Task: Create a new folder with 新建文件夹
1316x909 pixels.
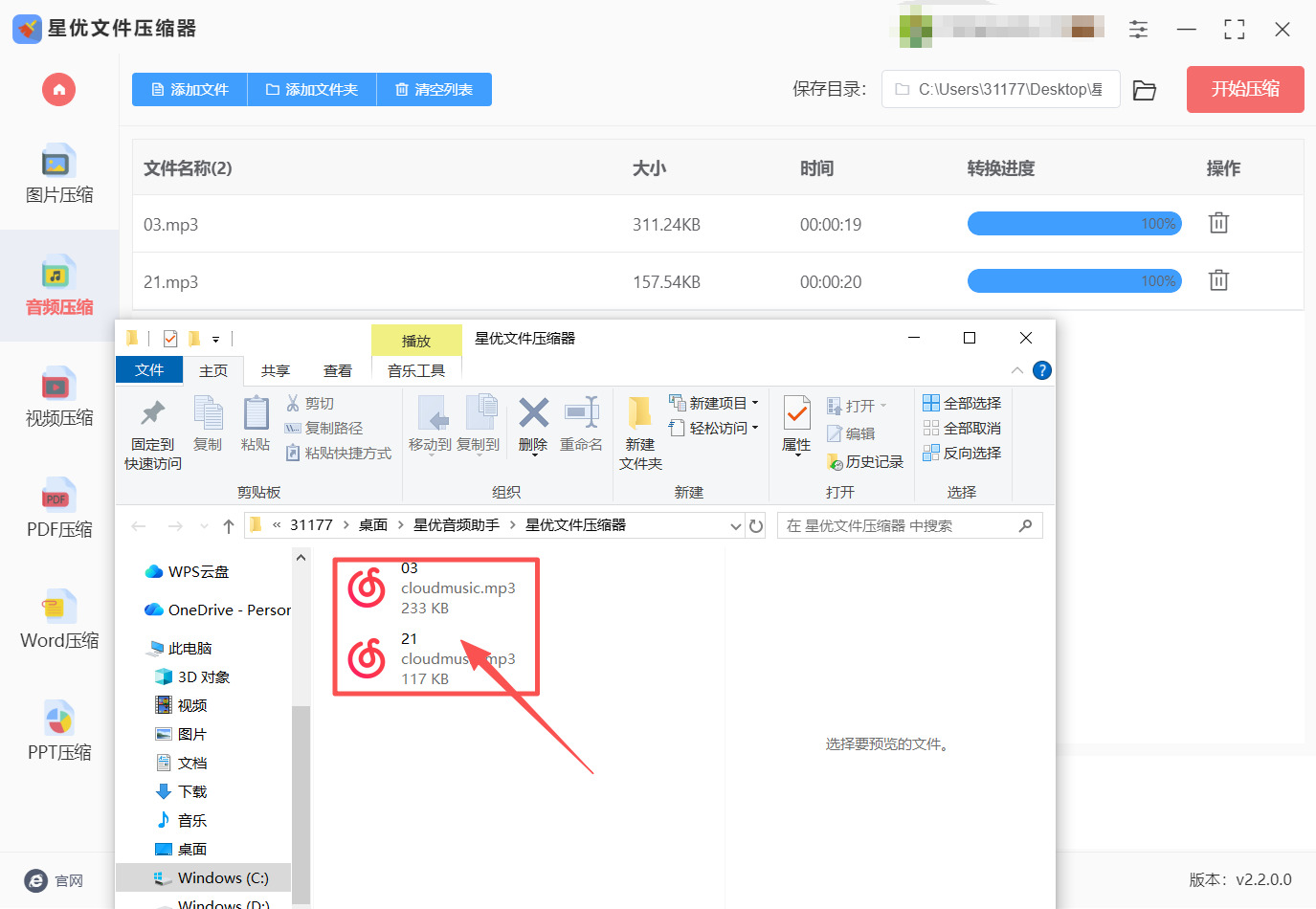Action: pos(640,433)
